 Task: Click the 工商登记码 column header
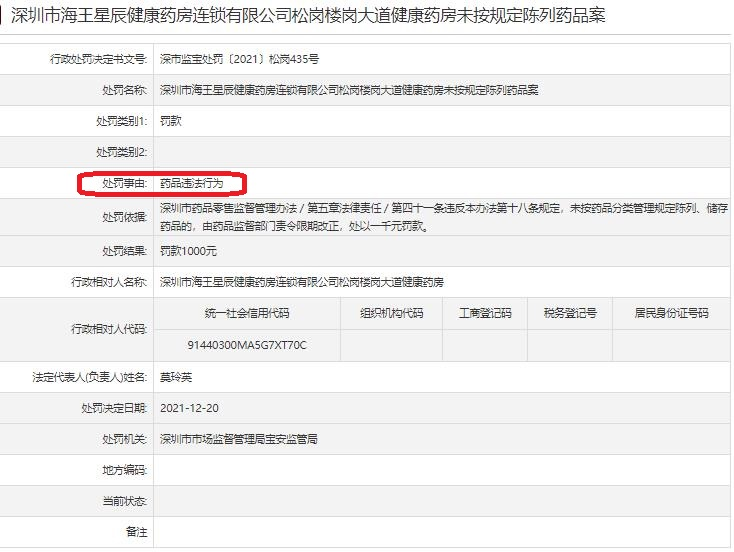485,313
